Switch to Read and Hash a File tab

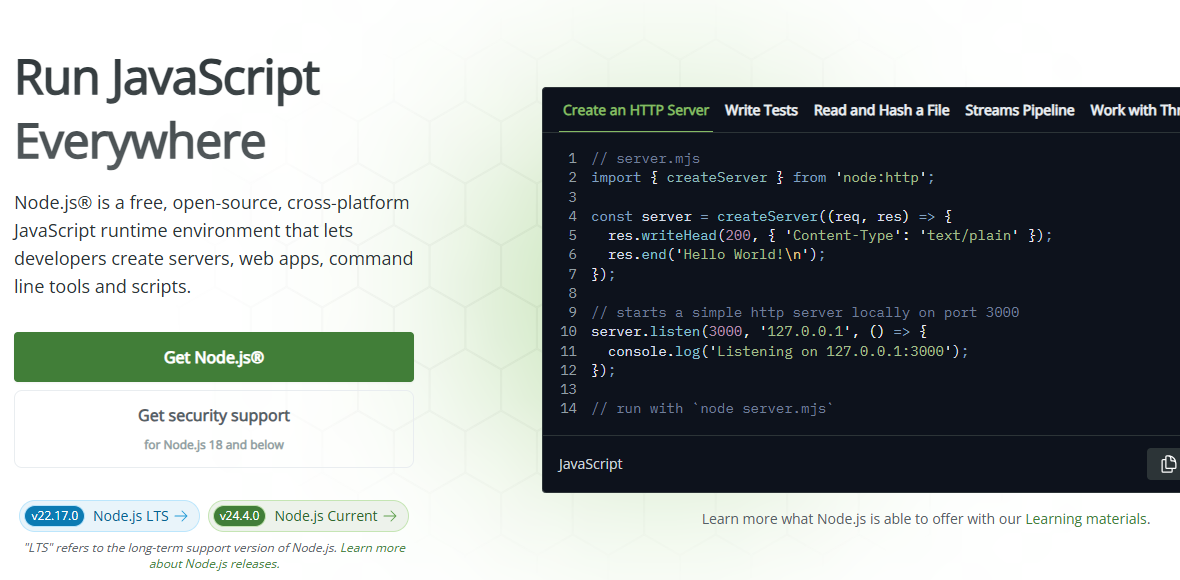[881, 111]
